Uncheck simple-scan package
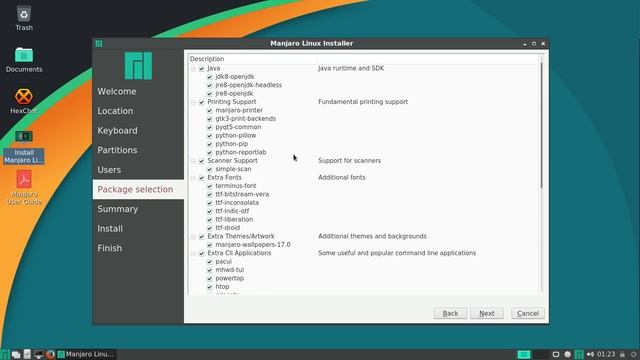 pyautogui.click(x=210, y=169)
